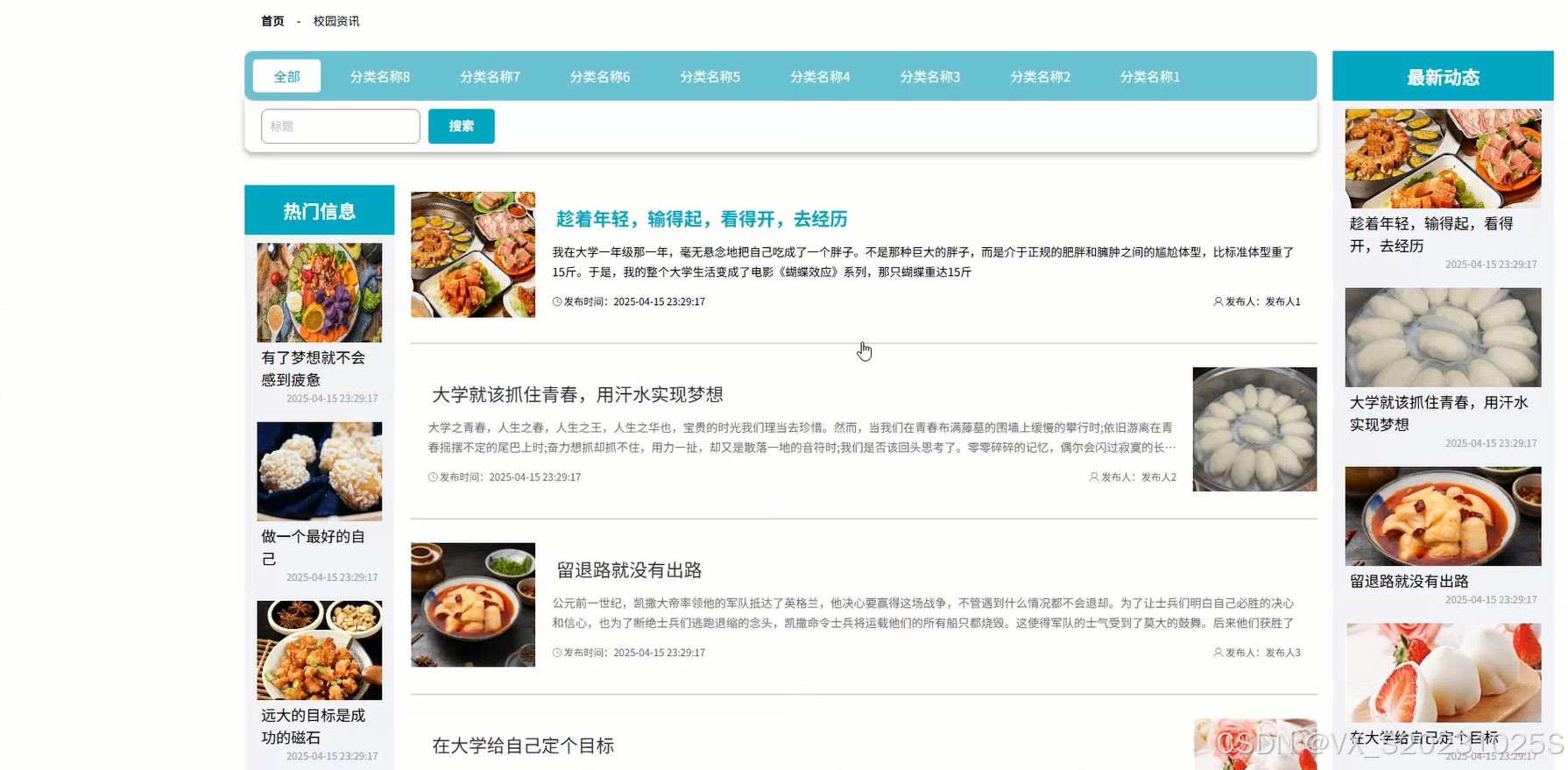
Task: Click the 最新动态 panel header
Action: [1444, 76]
